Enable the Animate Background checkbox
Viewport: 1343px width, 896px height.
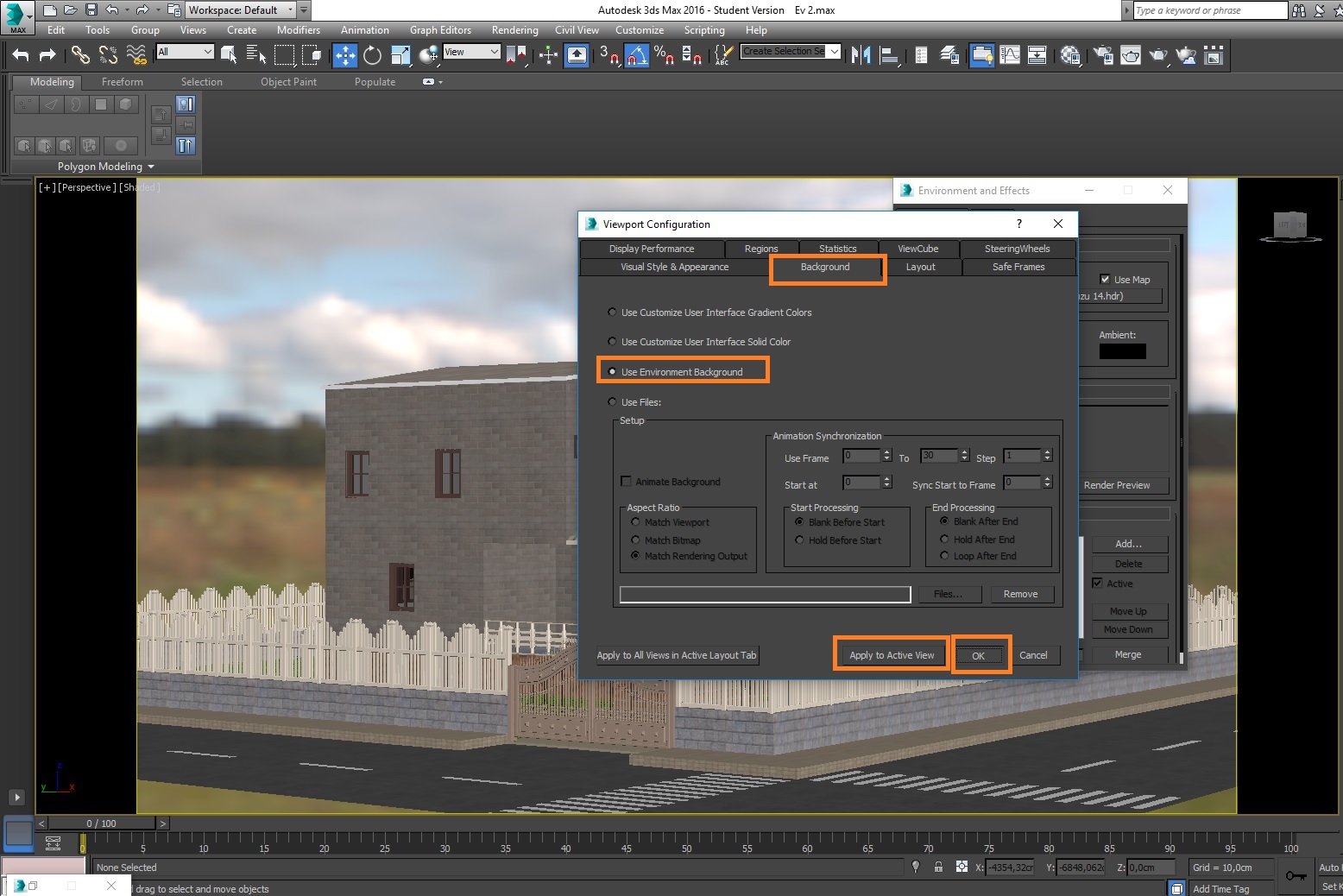(x=627, y=482)
